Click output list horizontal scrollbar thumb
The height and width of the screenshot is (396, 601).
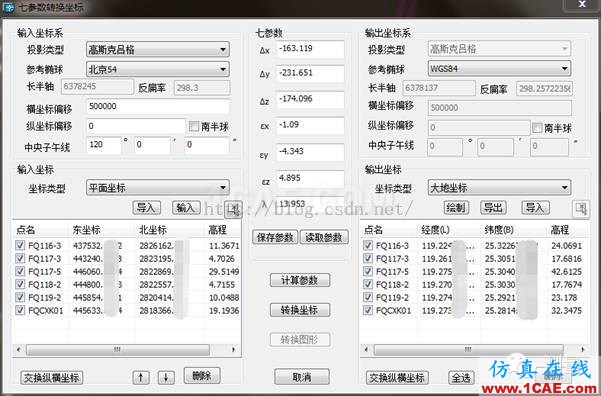point(469,350)
